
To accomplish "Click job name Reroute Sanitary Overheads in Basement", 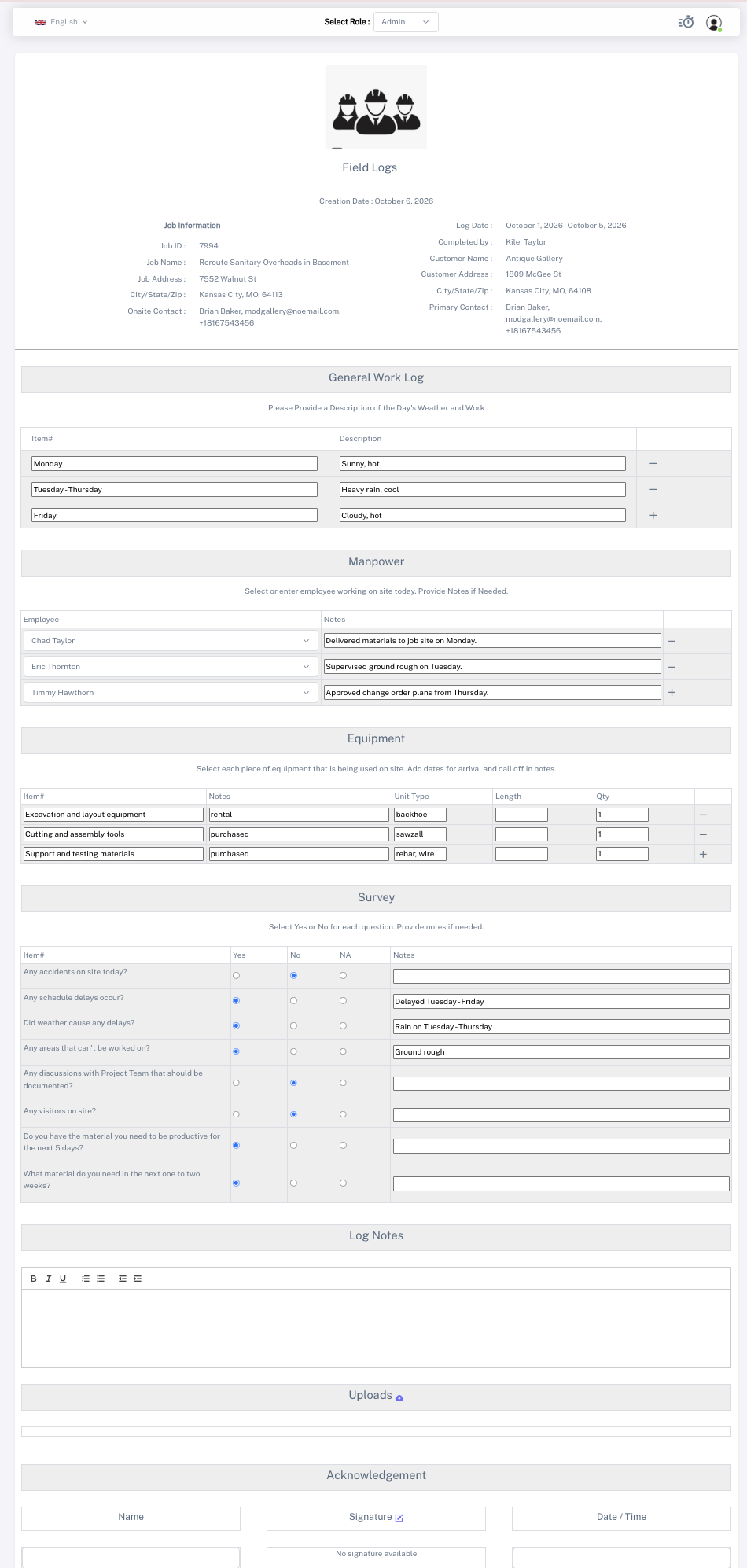I will click(x=274, y=263).
